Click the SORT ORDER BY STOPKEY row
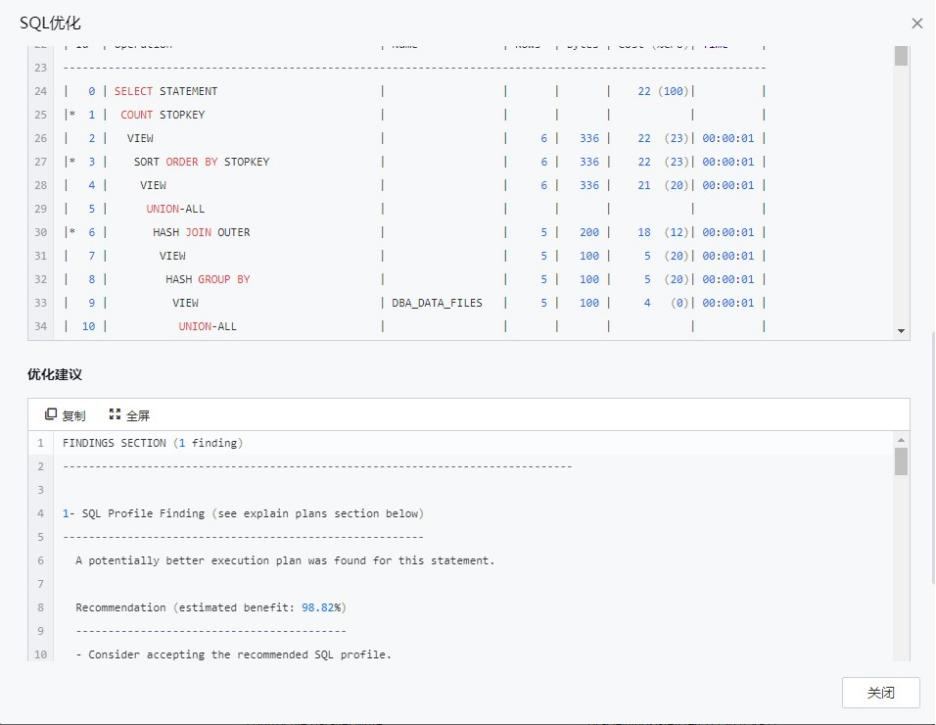This screenshot has width=936, height=725. (201, 162)
